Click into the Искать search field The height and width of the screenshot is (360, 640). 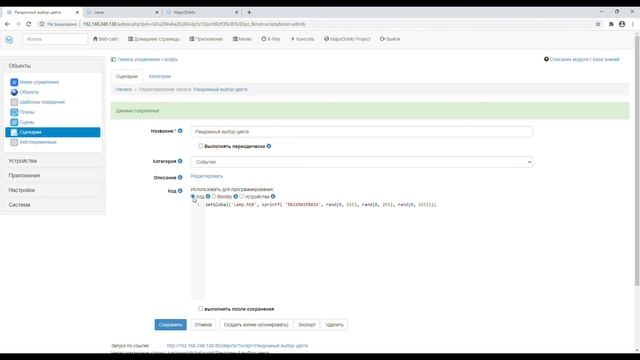coord(55,39)
